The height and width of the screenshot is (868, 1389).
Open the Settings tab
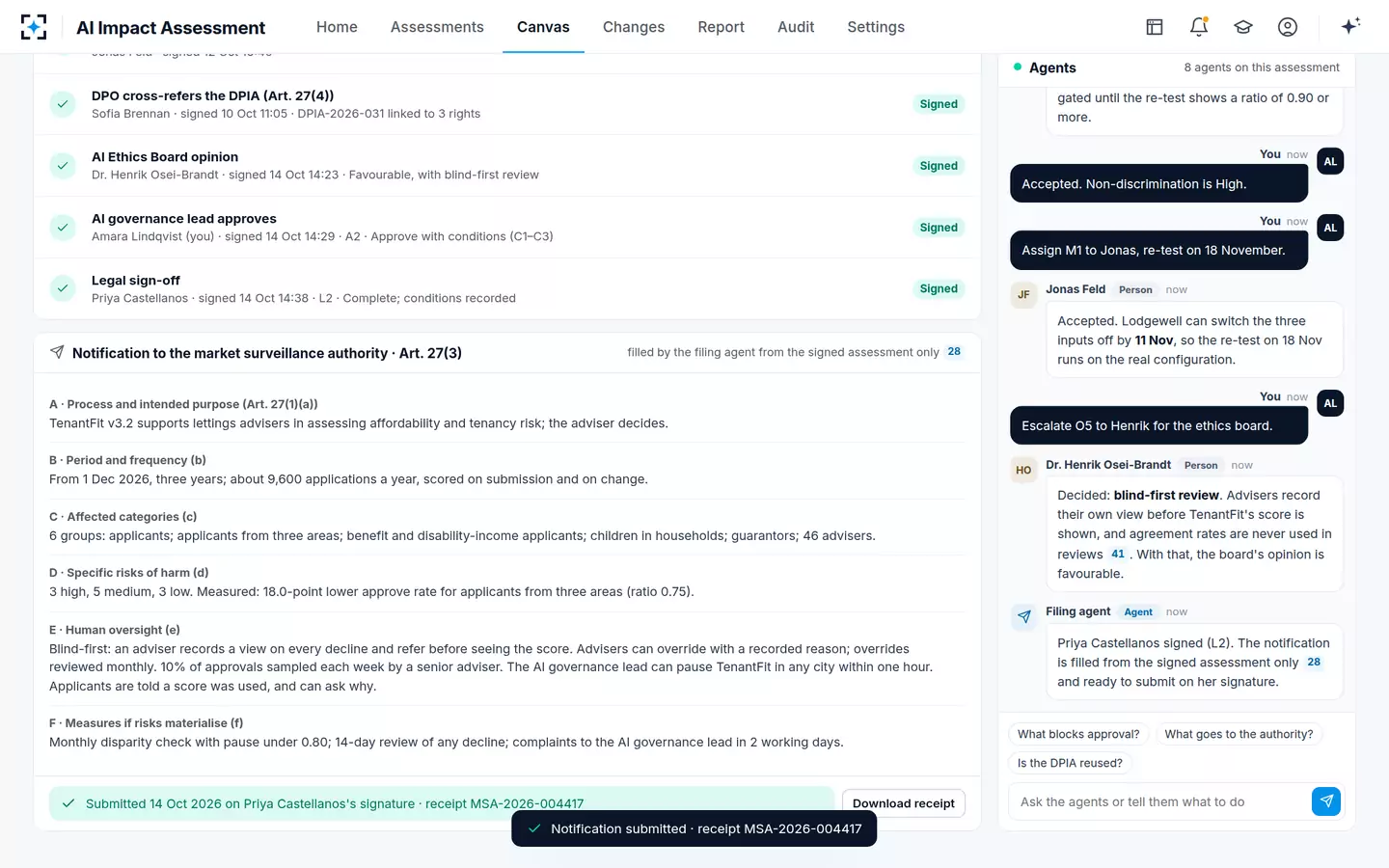coord(876,27)
